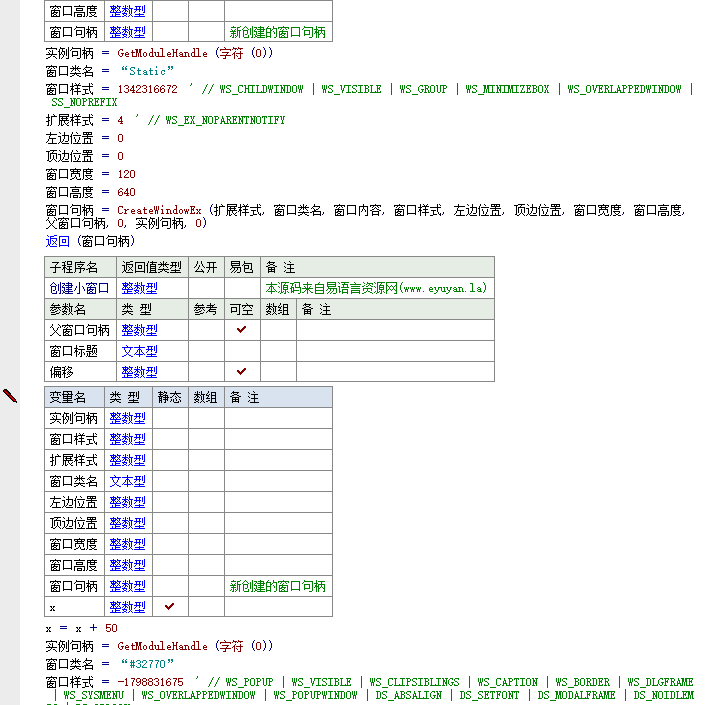Toggle the 静态 cell for 扩展样式 variable
708x705 pixels.
[171, 460]
